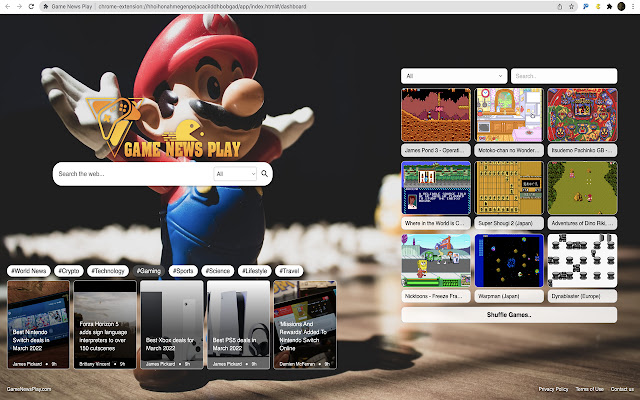Open Where in the World game thumbnail

(x=436, y=188)
